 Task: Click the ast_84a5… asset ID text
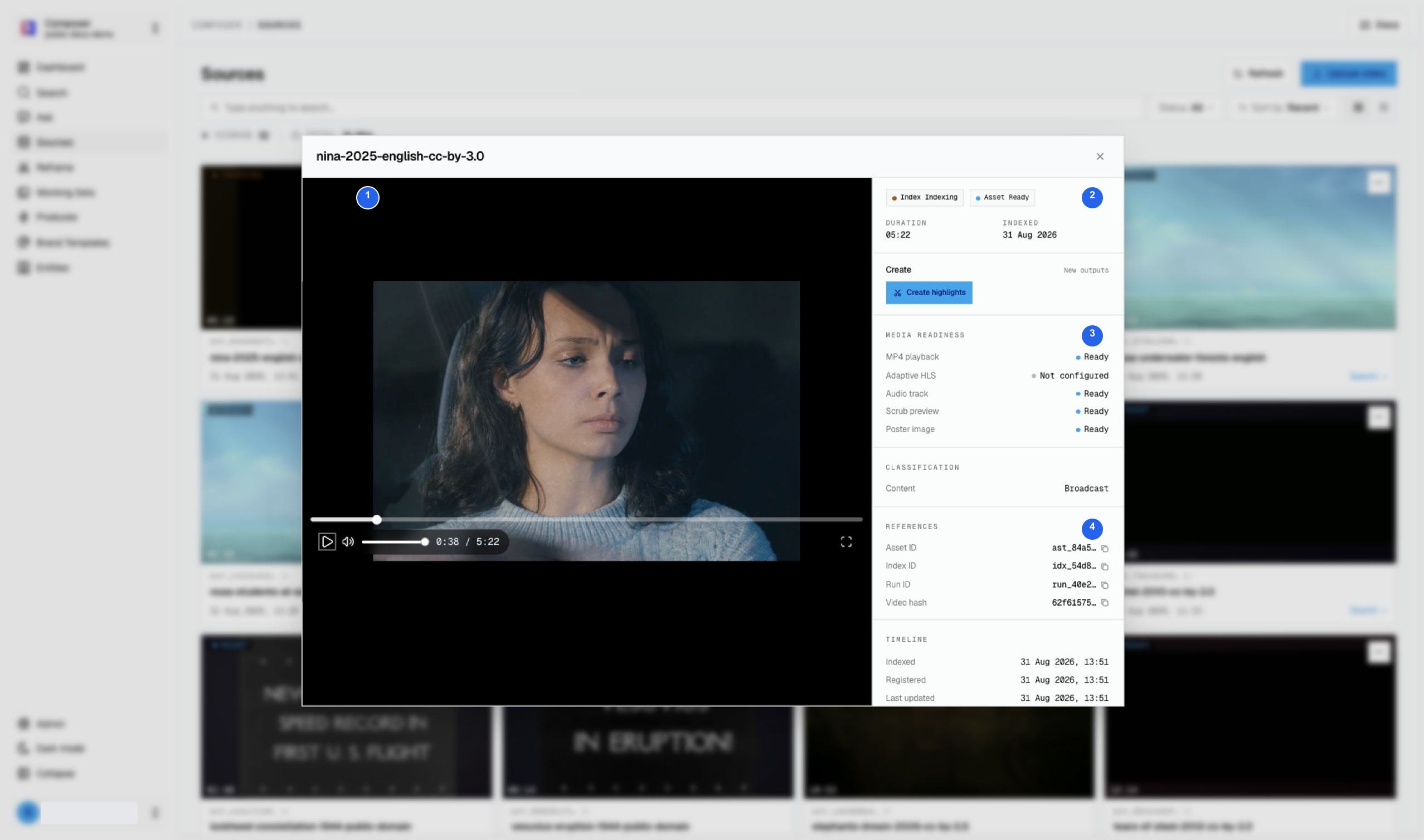1073,548
